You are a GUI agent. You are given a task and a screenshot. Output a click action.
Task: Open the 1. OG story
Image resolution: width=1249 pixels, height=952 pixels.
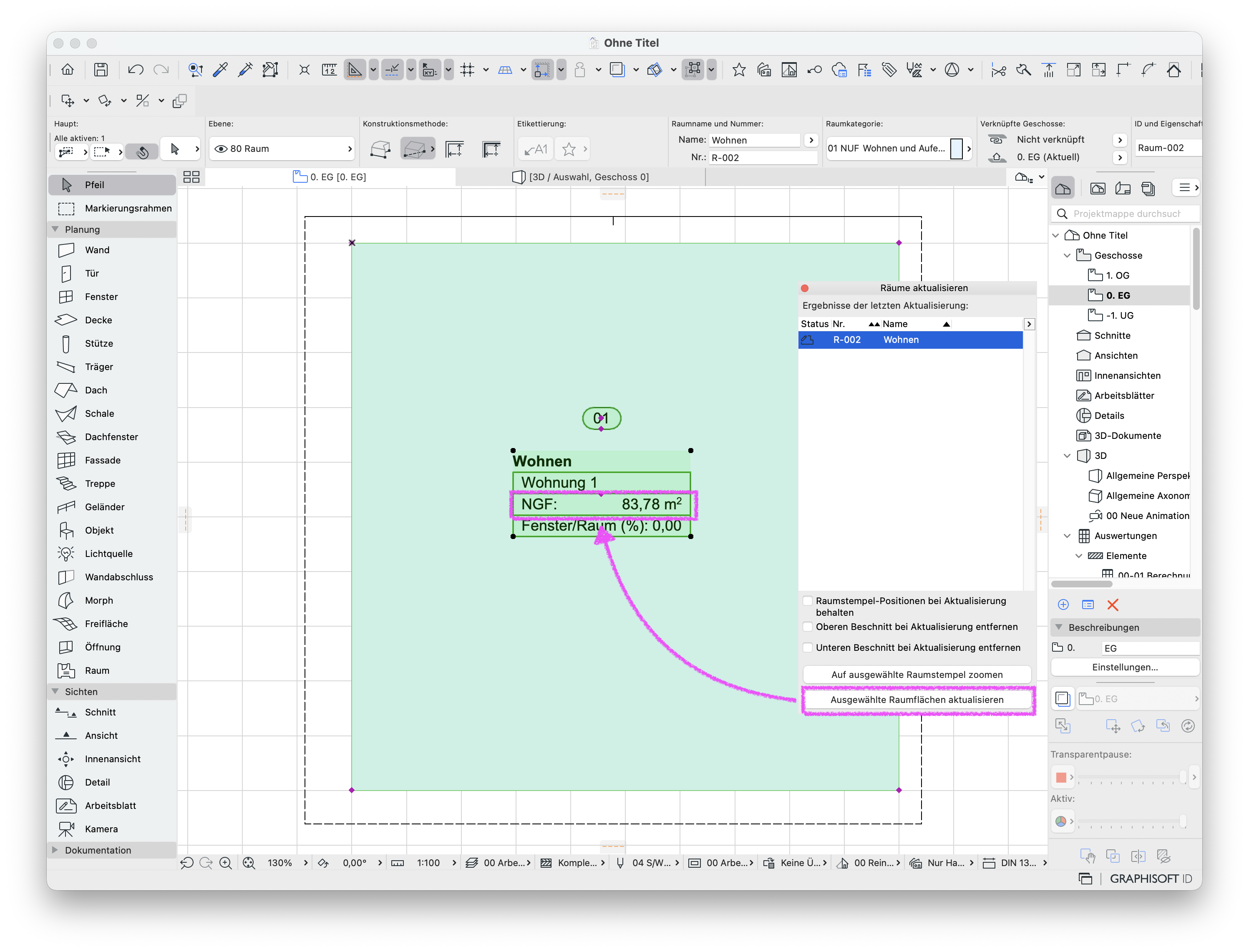click(x=1117, y=275)
